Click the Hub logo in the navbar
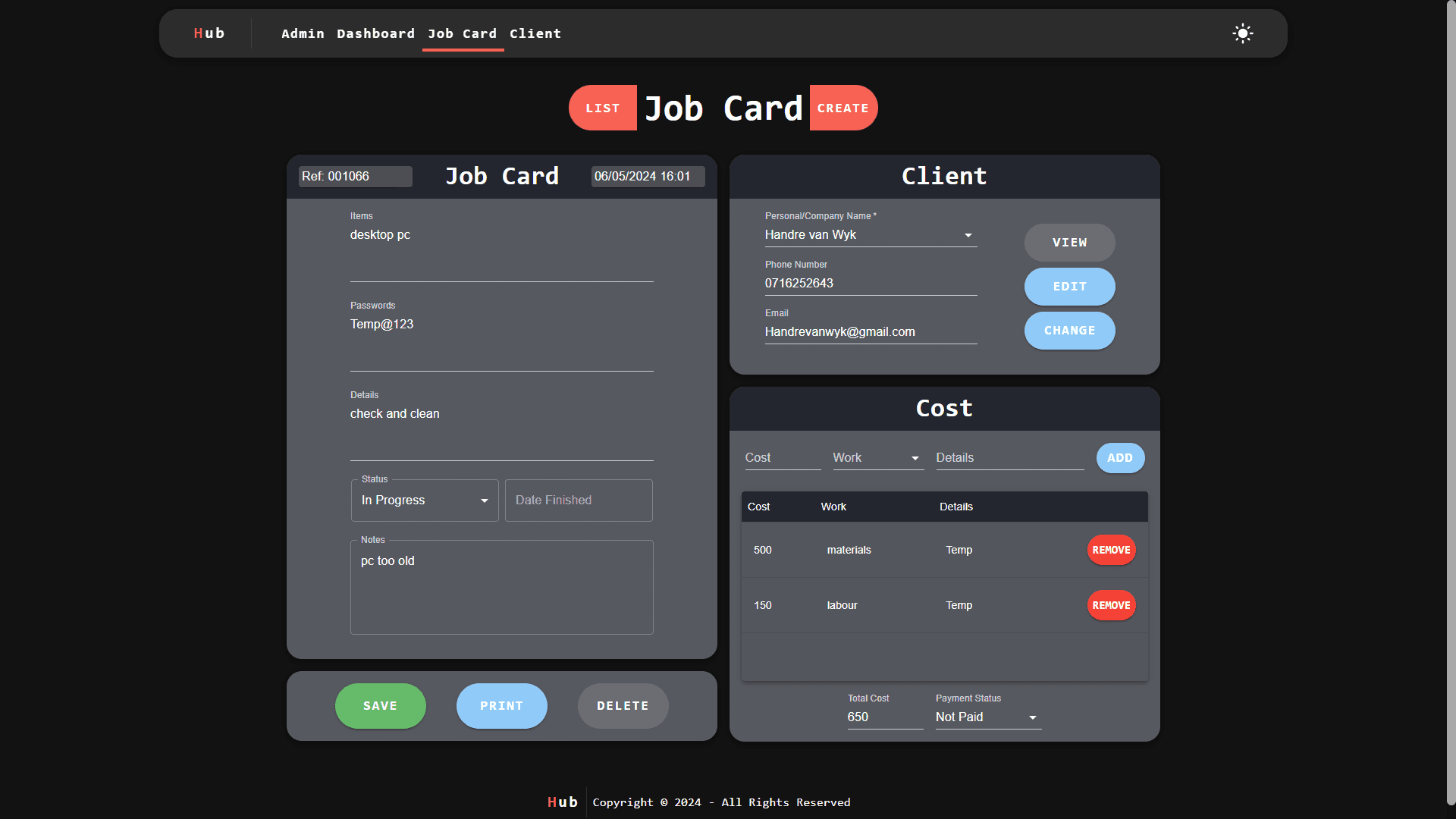The height and width of the screenshot is (819, 1456). (209, 33)
